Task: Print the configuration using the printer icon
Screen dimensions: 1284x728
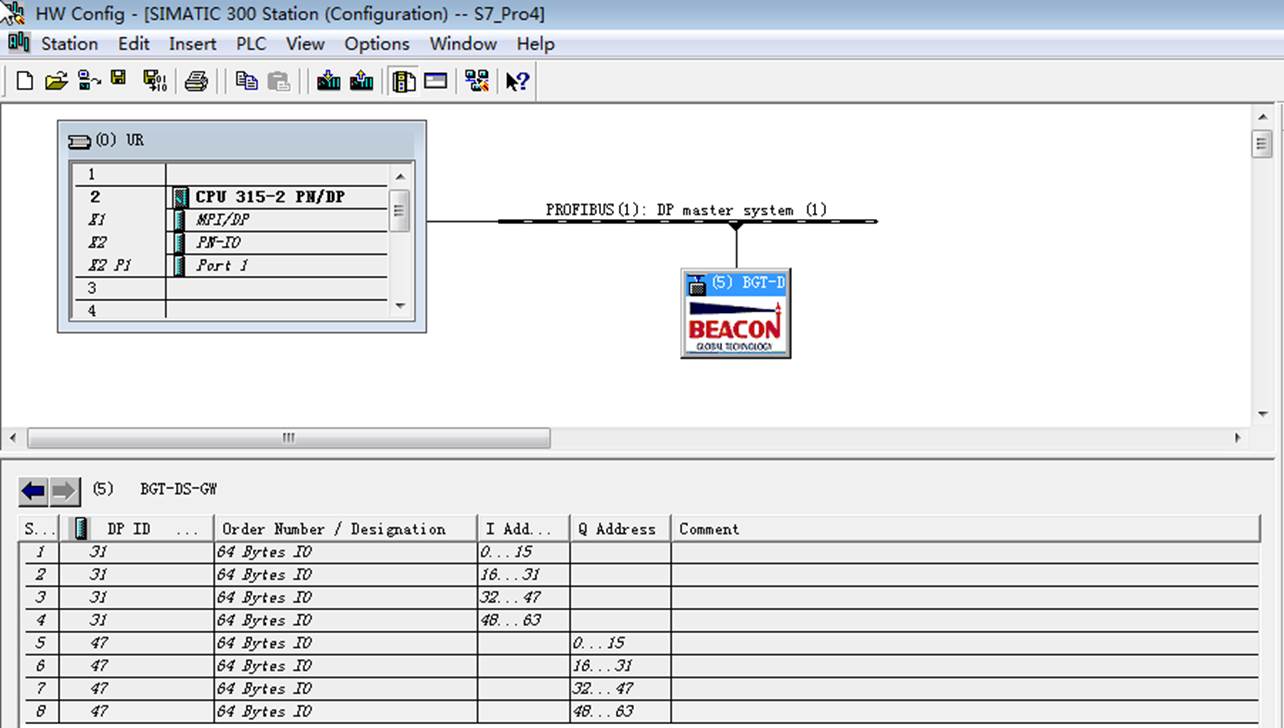Action: click(x=196, y=82)
